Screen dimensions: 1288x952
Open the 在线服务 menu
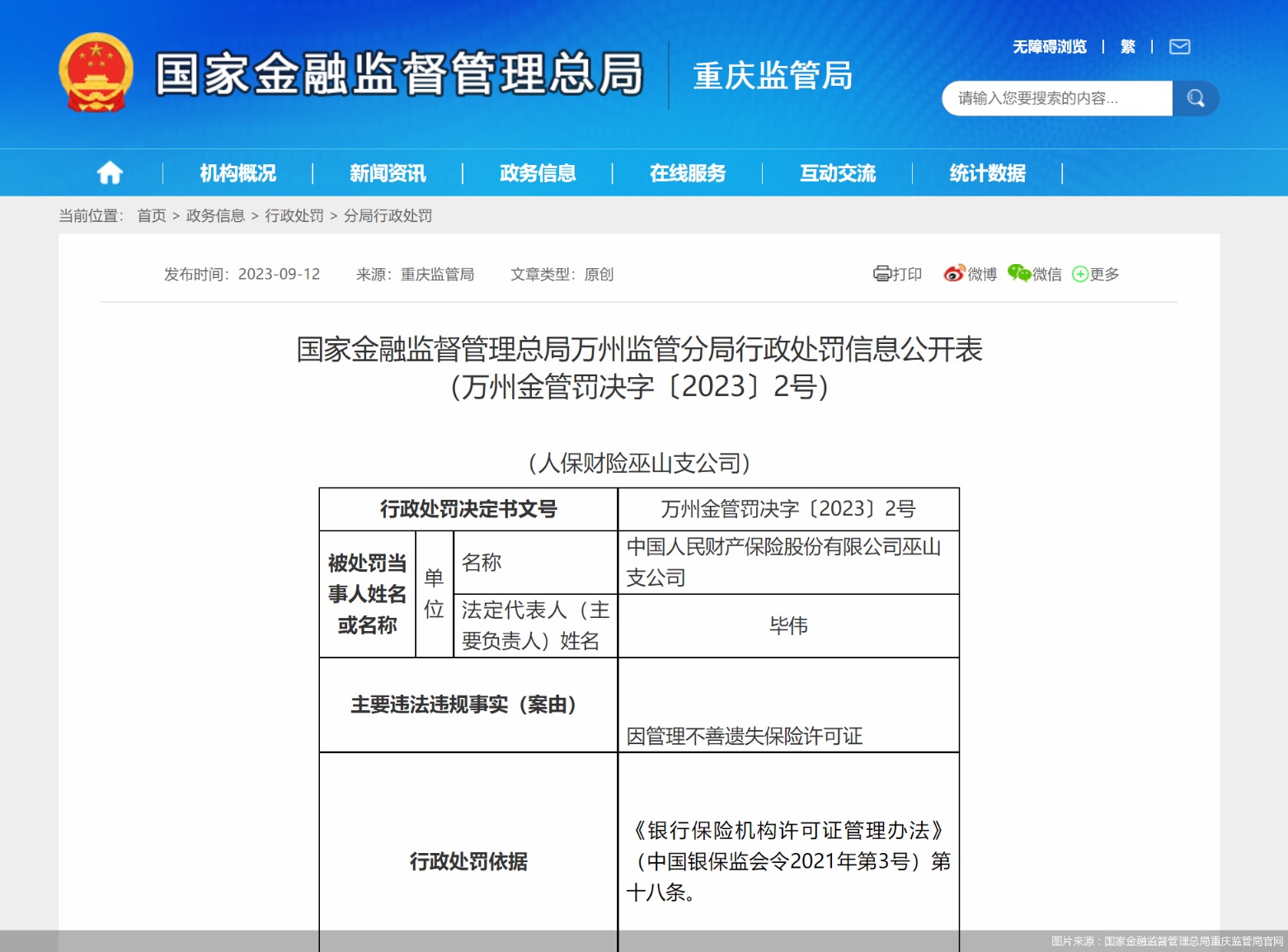coord(688,173)
